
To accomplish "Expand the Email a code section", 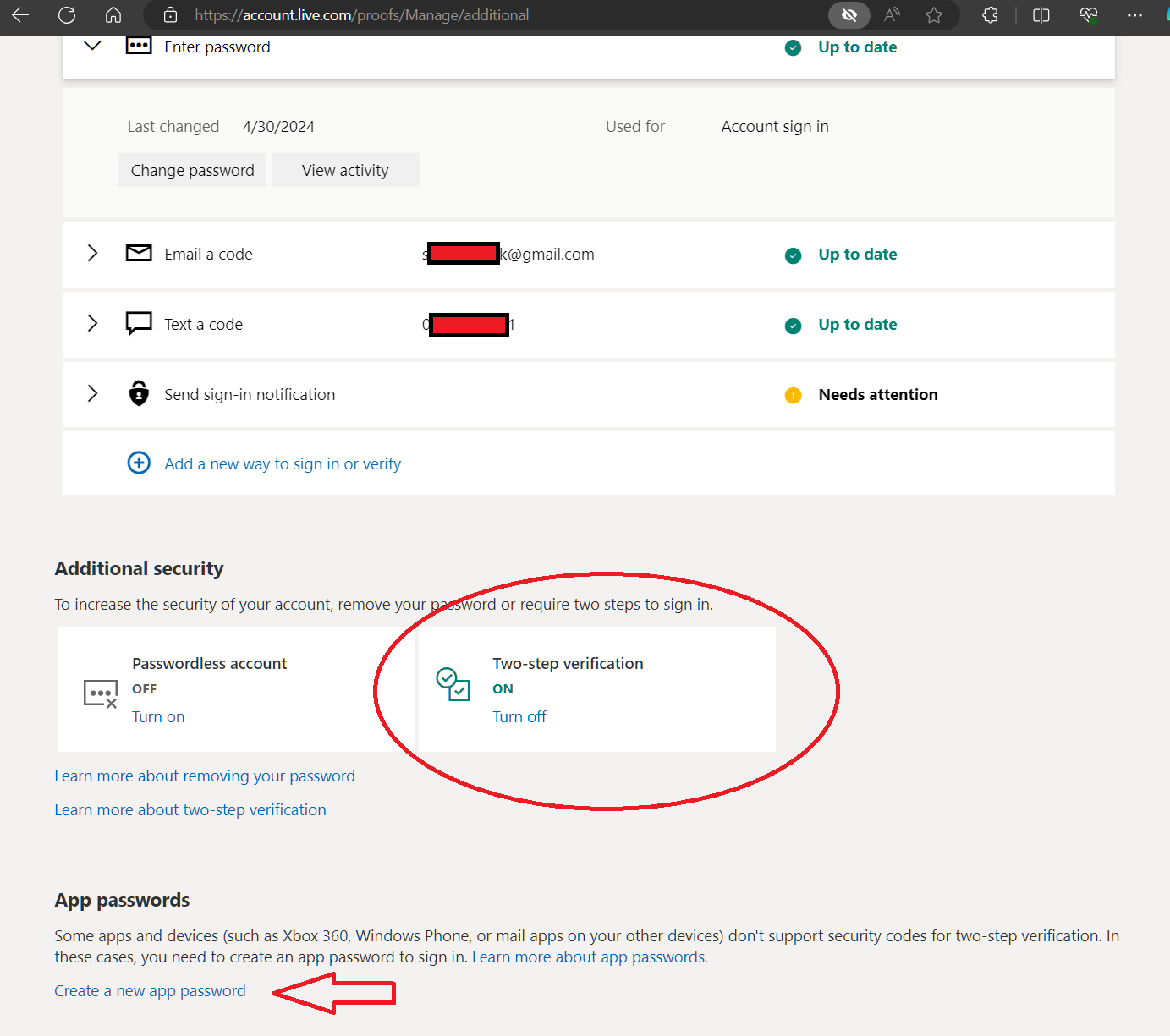I will point(92,253).
